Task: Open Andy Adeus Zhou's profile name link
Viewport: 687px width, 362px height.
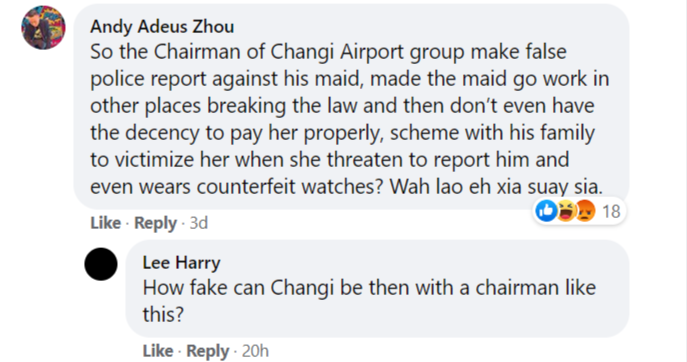Action: click(x=162, y=26)
